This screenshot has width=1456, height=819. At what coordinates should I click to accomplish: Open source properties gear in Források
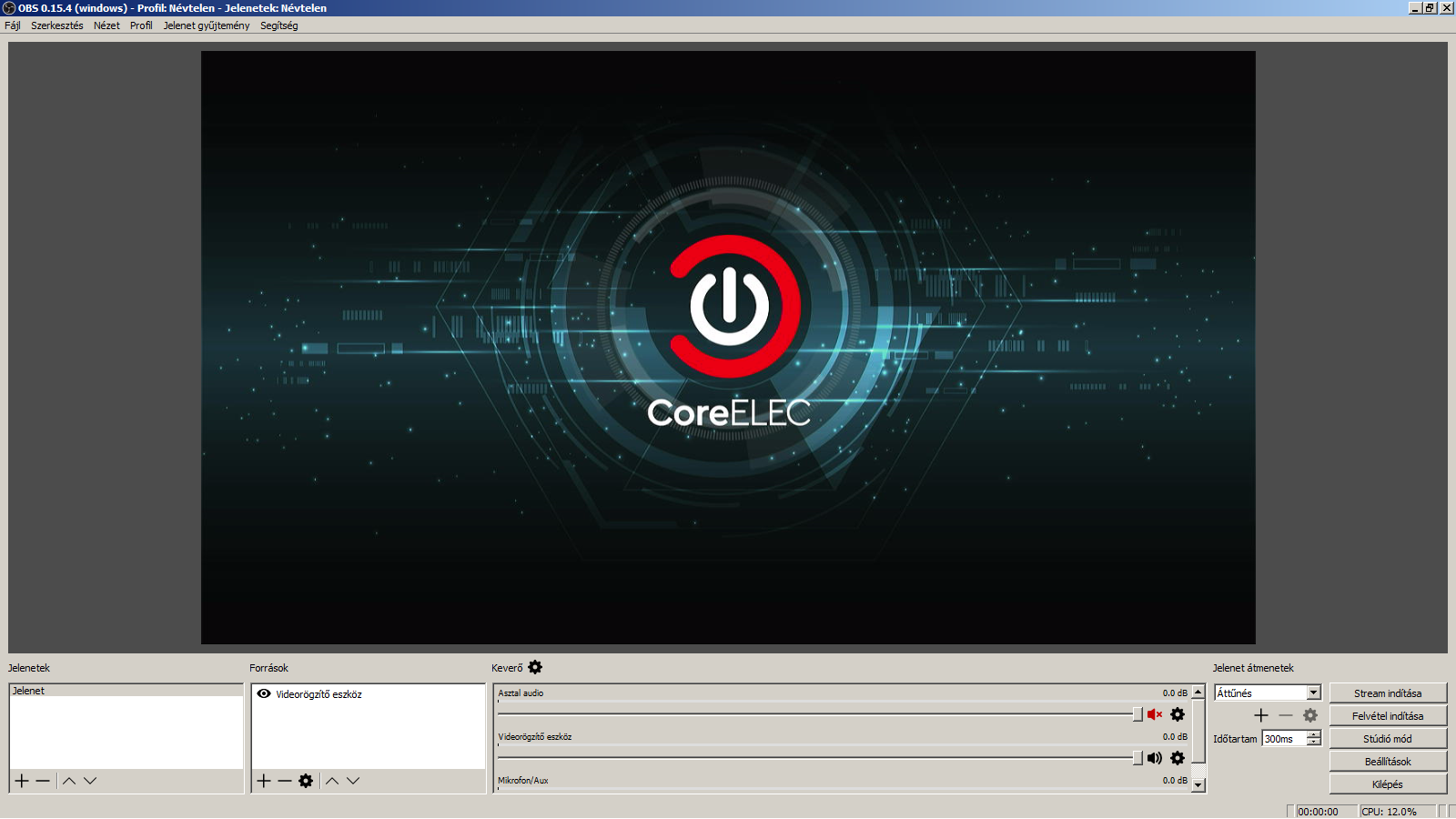306,781
